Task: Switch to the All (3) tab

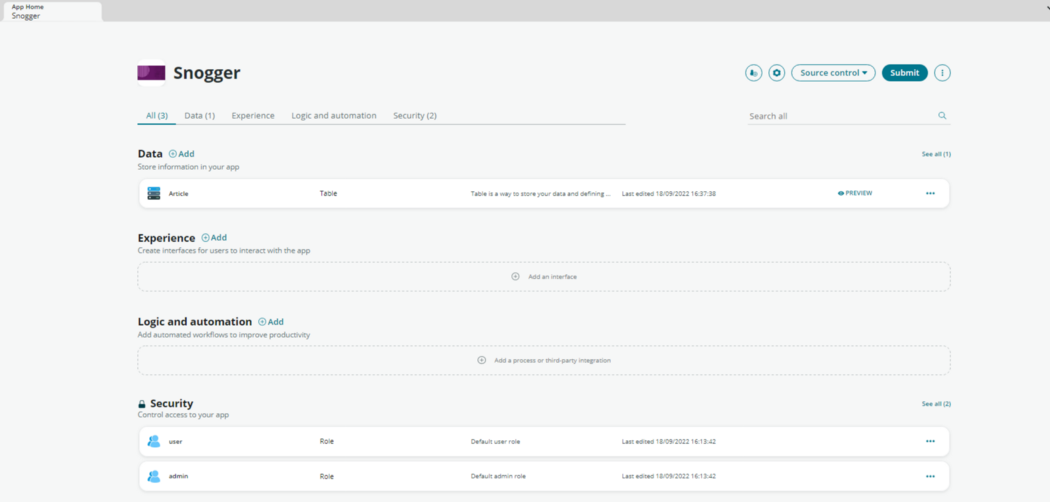Action: click(x=157, y=116)
